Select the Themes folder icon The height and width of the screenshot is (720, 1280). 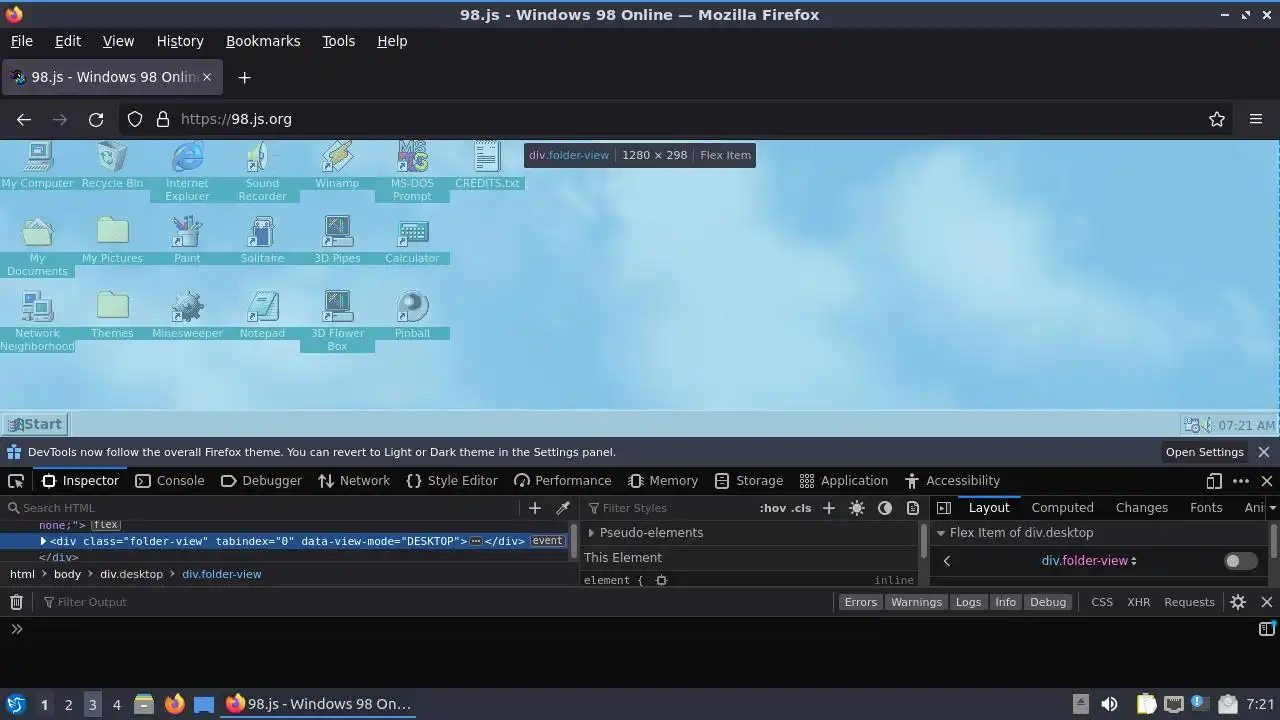112,315
